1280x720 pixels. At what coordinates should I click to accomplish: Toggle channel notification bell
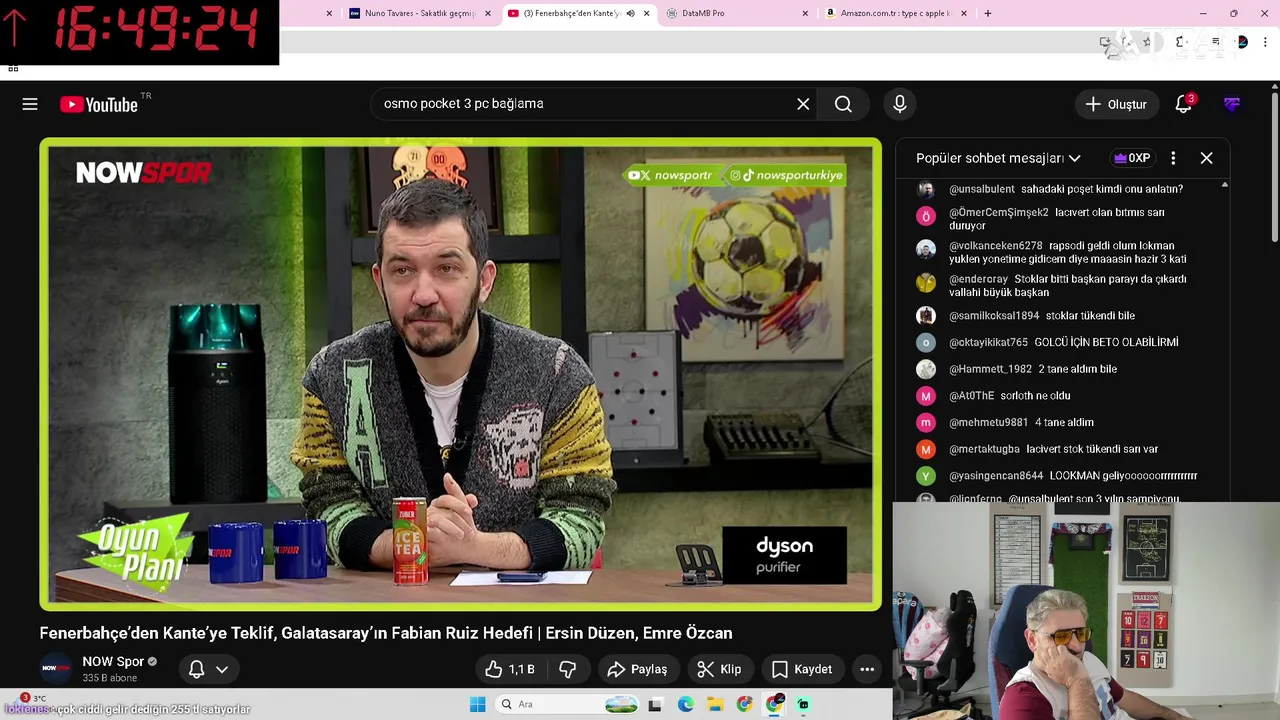[x=197, y=669]
